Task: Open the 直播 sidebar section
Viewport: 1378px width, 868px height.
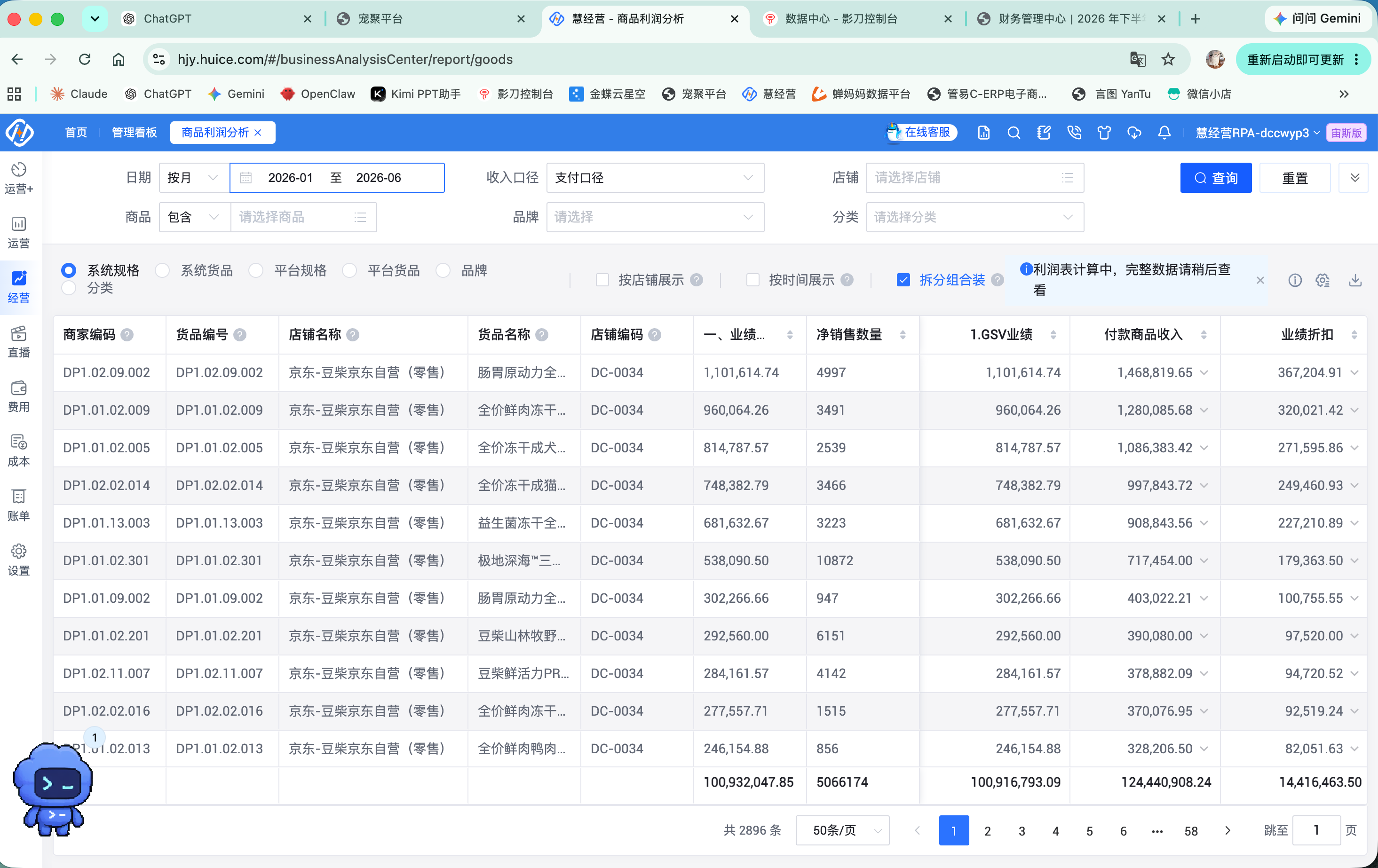Action: pos(19,341)
